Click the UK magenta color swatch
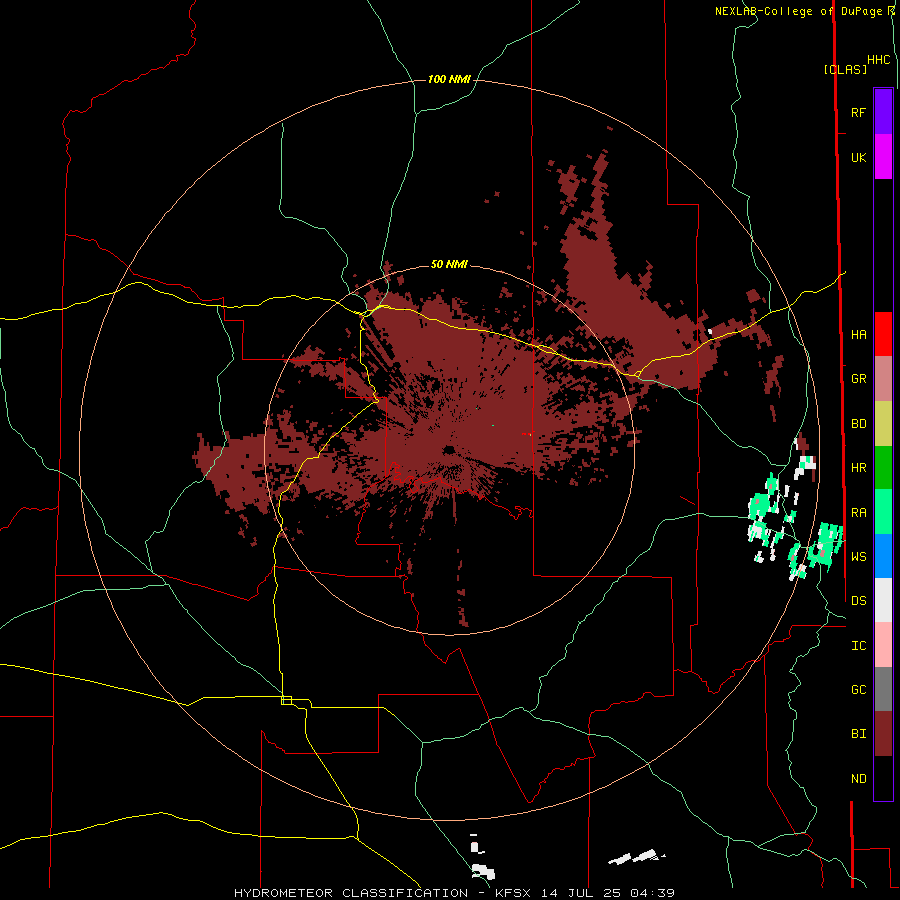The image size is (900, 900). (x=883, y=157)
